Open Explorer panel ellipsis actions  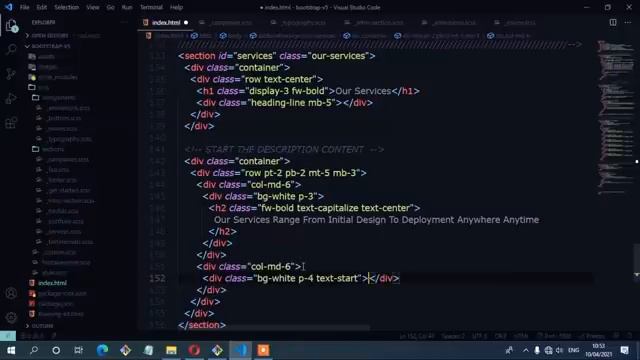click(124, 22)
